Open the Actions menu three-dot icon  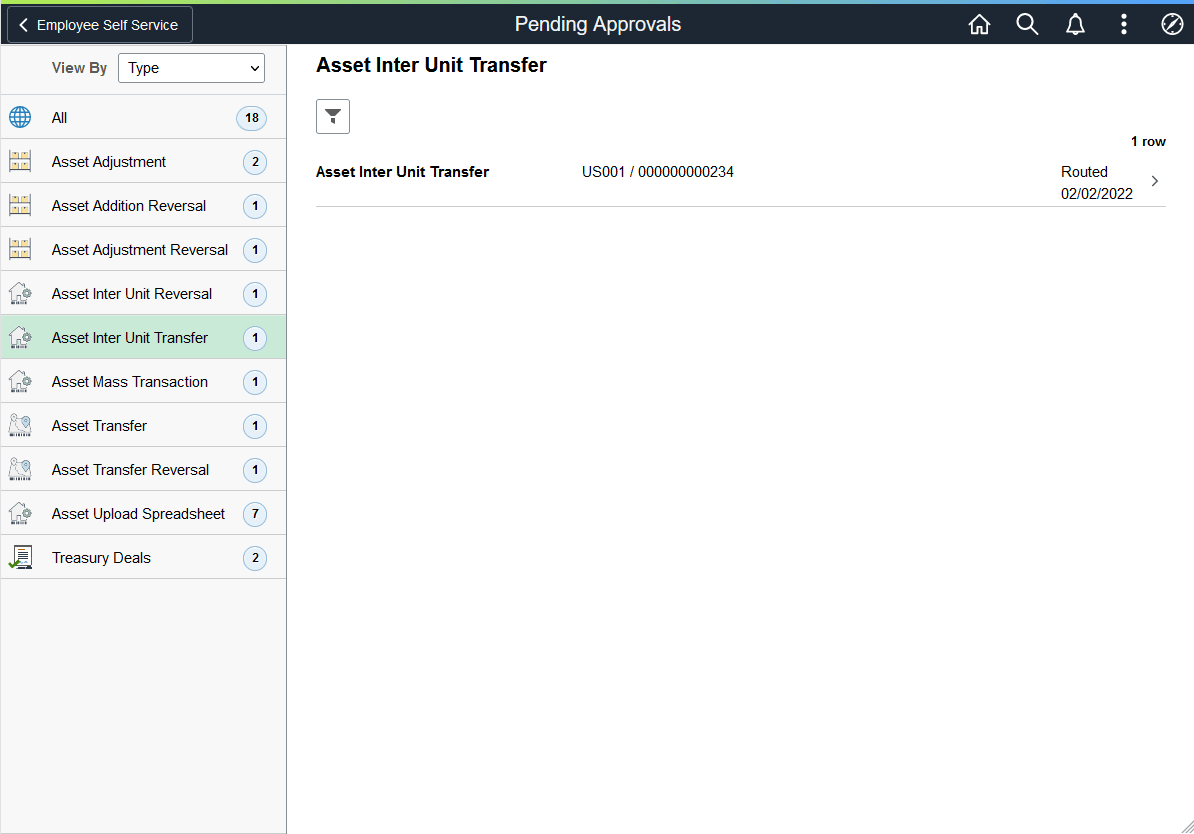1123,23
